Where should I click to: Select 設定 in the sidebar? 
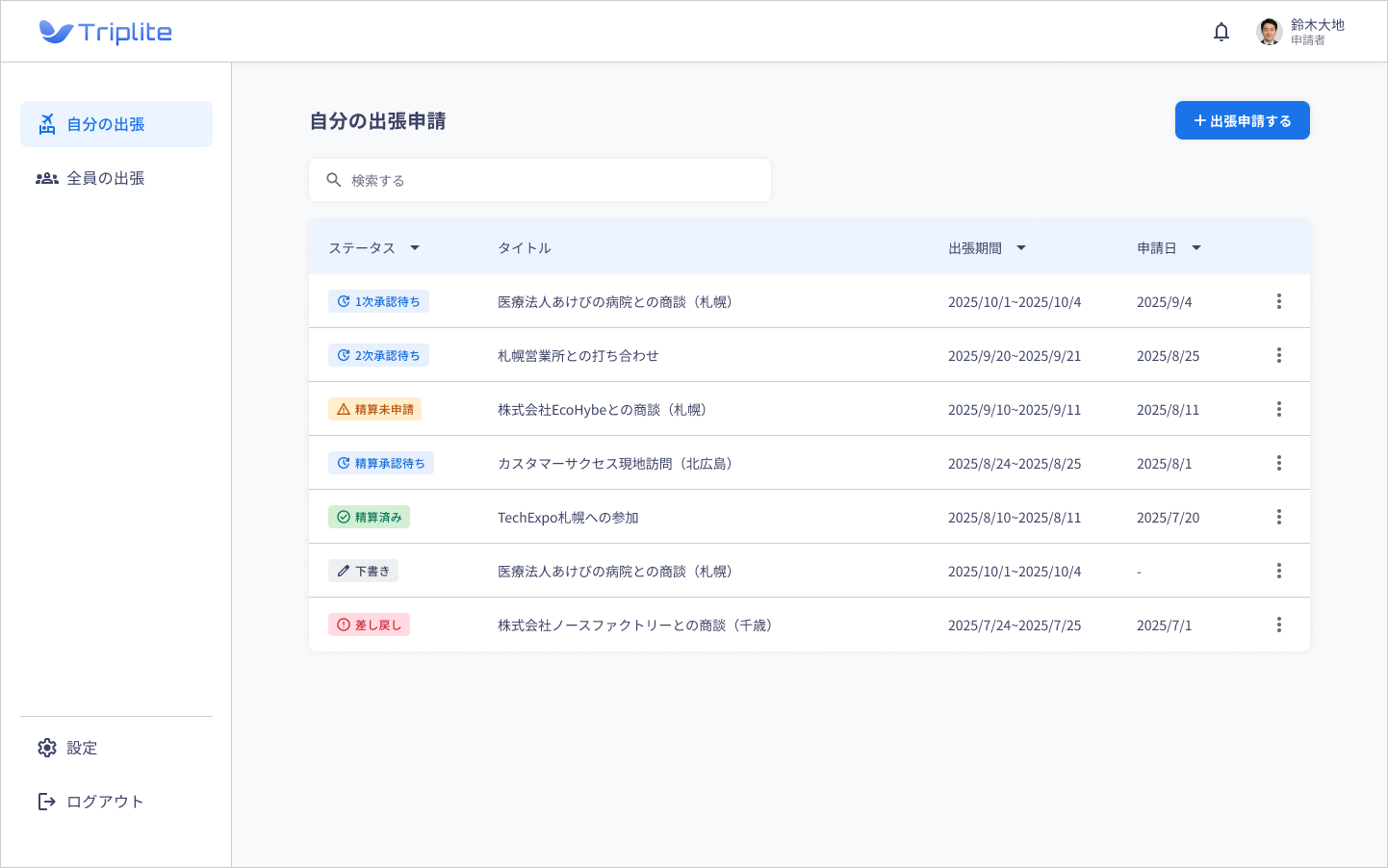[x=82, y=748]
